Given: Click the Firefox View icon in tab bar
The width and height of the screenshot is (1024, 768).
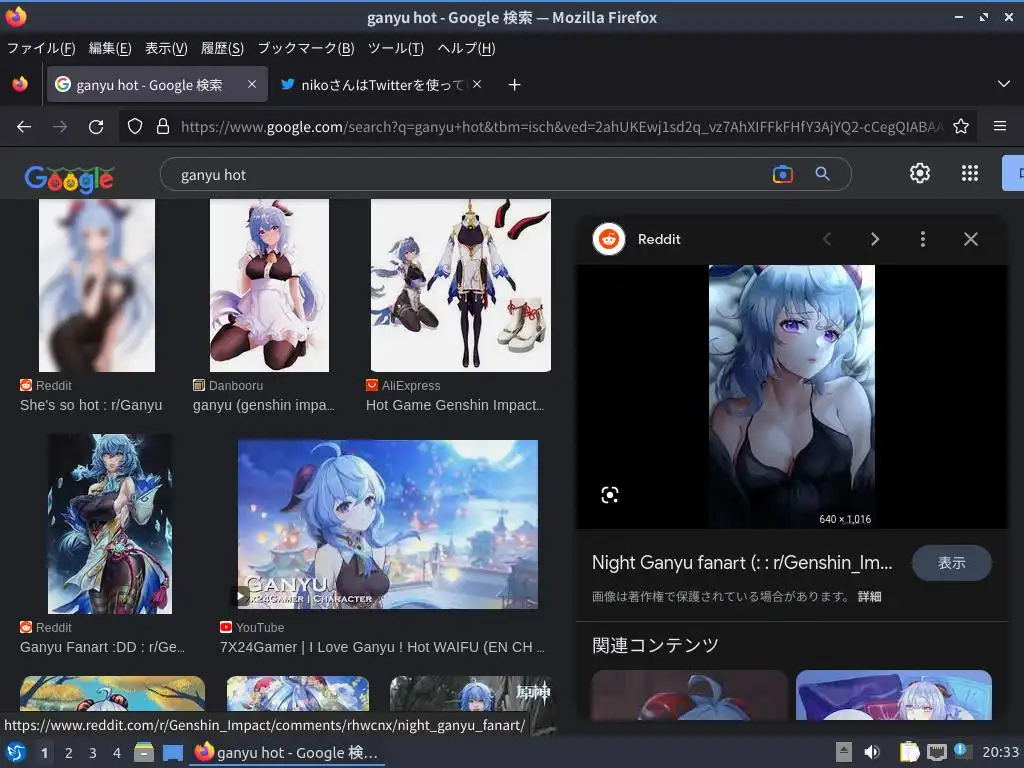Looking at the screenshot, I should pyautogui.click(x=20, y=85).
